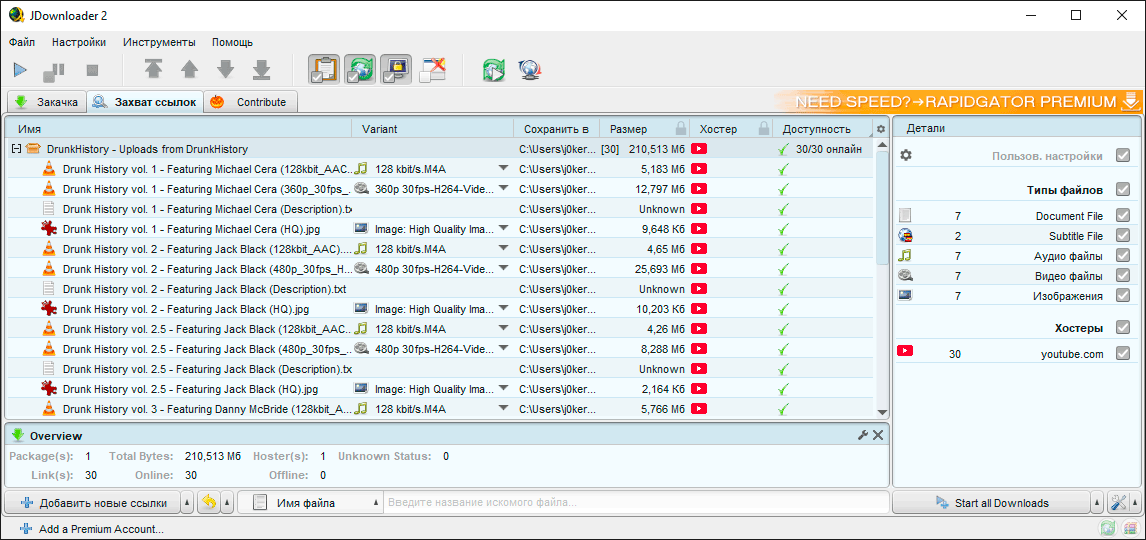Click bottom-right tools wrench icon button

(x=1118, y=503)
